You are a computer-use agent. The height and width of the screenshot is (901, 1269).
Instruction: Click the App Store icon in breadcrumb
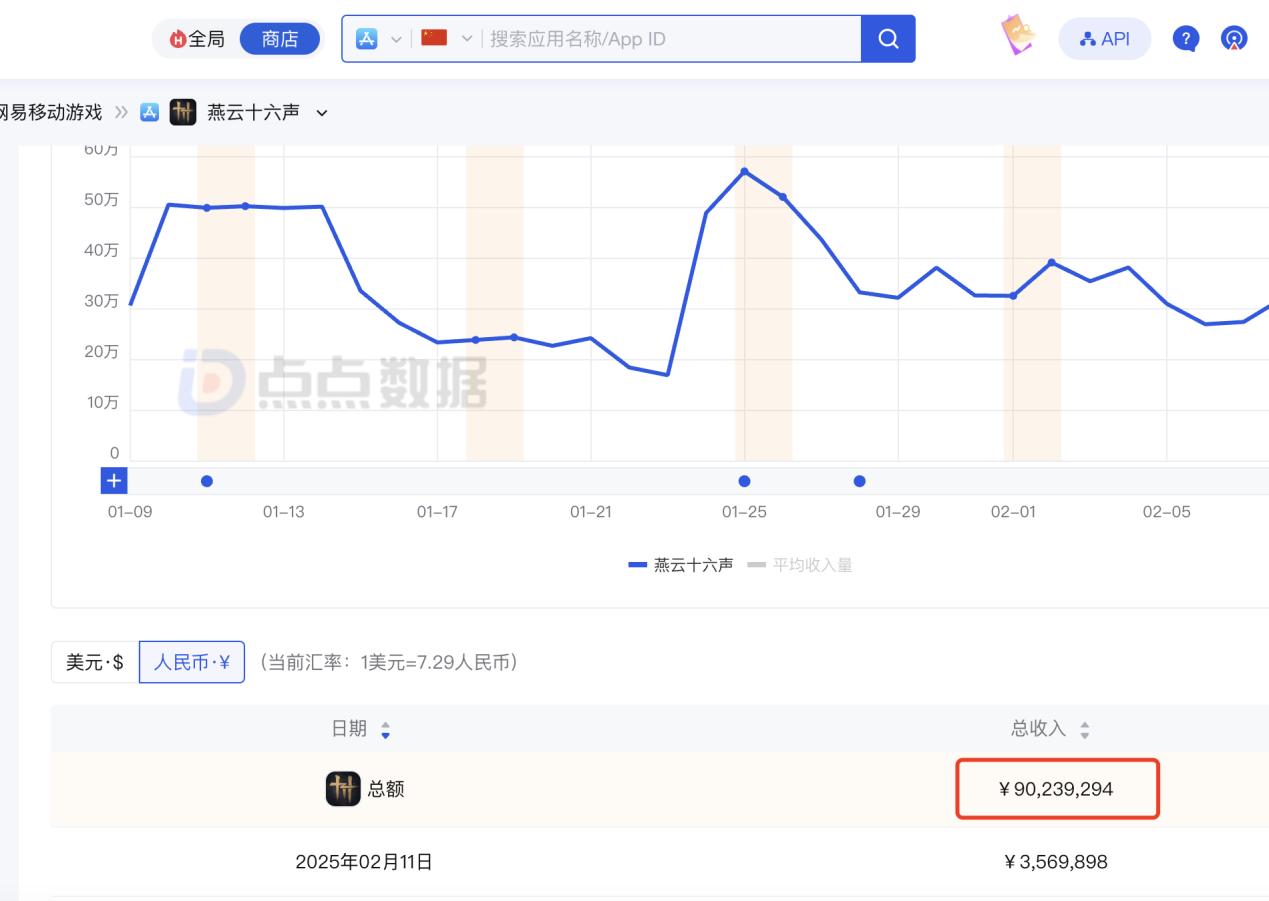point(149,112)
